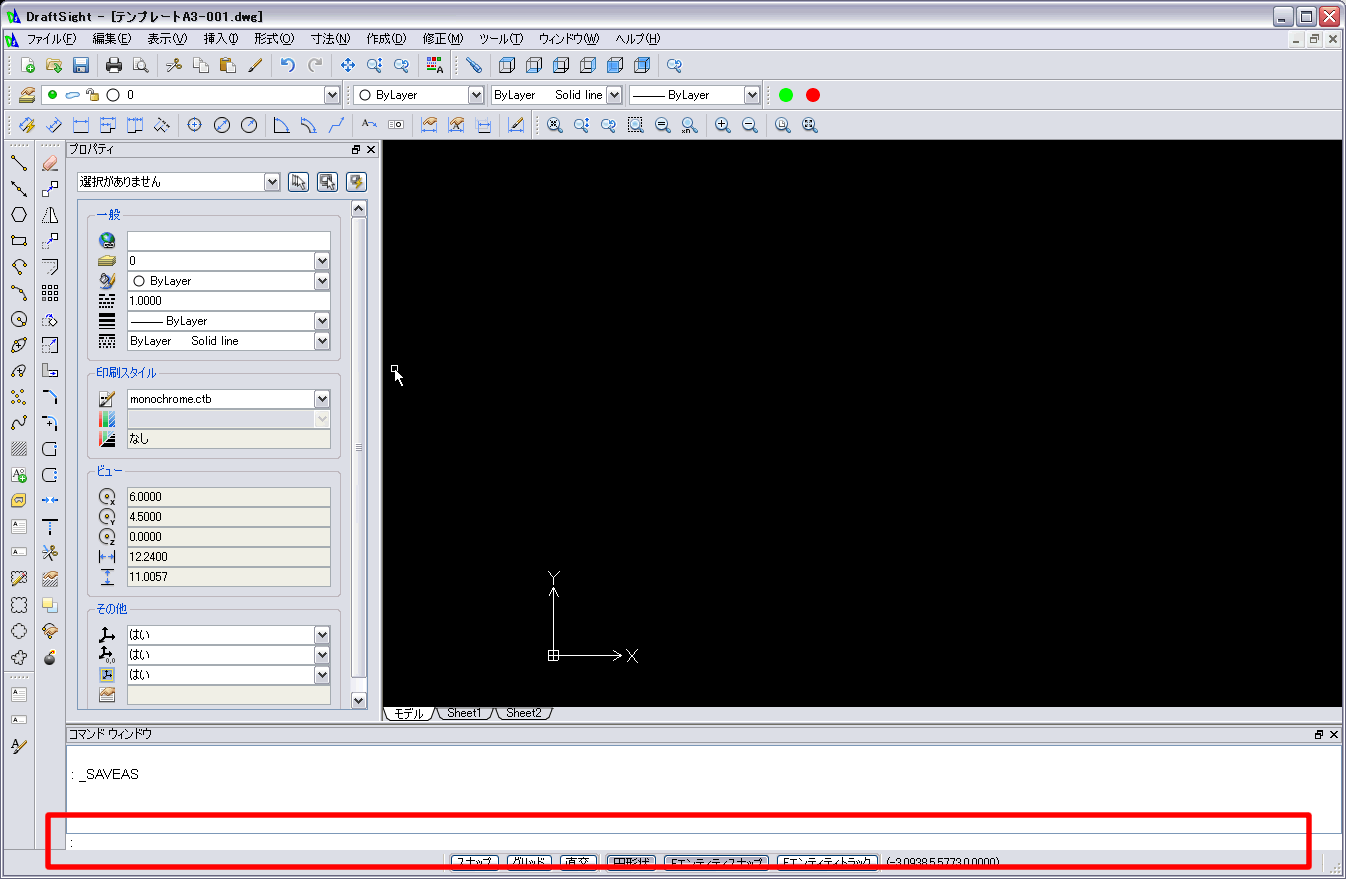The height and width of the screenshot is (879, 1346).
Task: Select the Angular dimension tool
Action: coord(282,125)
